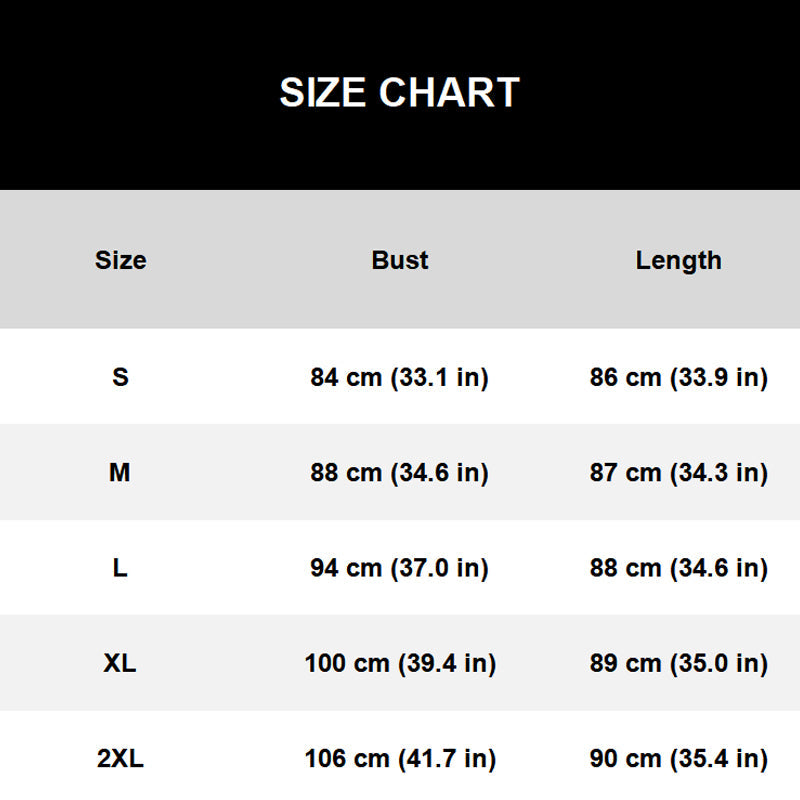The width and height of the screenshot is (800, 800).
Task: Click the 2XL size label
Action: tap(120, 758)
